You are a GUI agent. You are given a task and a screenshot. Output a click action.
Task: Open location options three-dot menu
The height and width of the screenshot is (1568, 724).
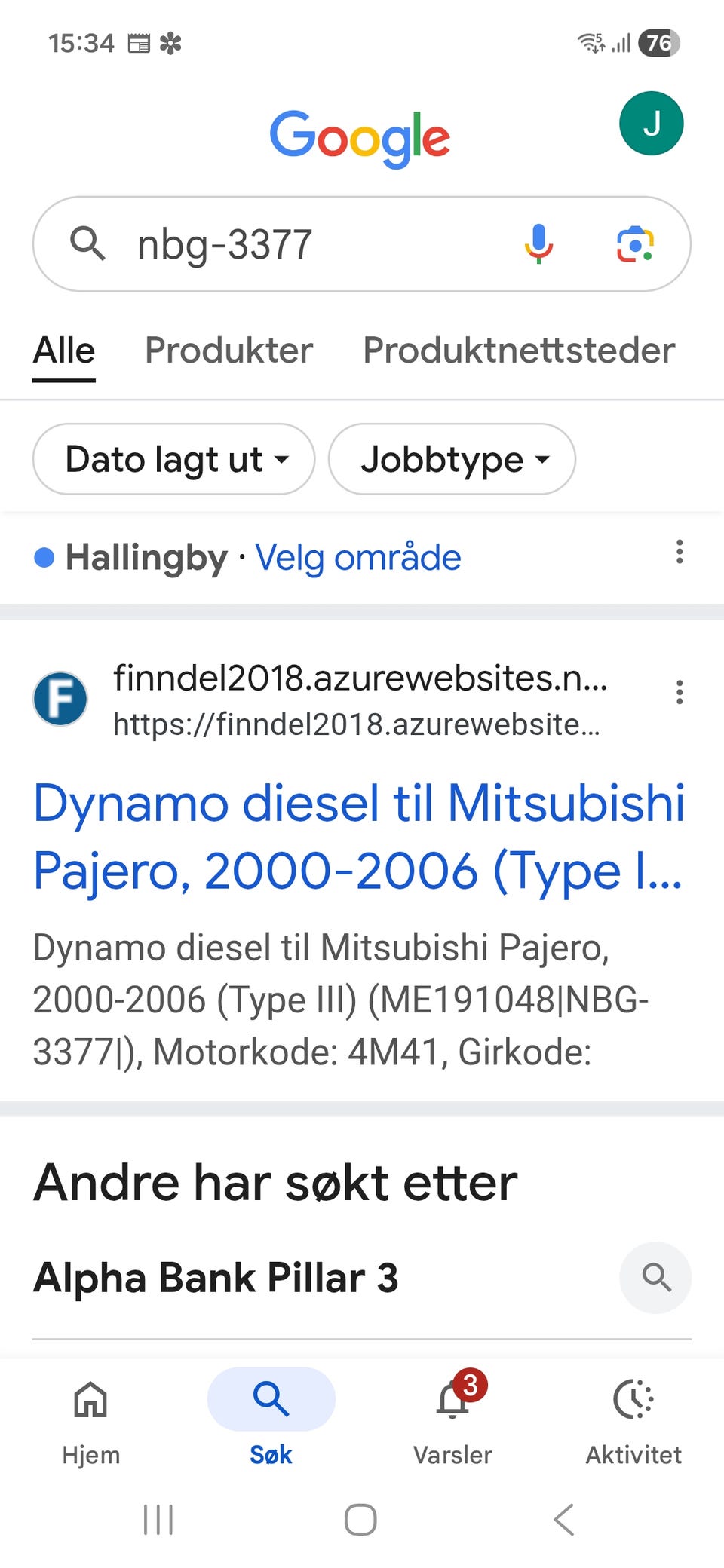[680, 552]
